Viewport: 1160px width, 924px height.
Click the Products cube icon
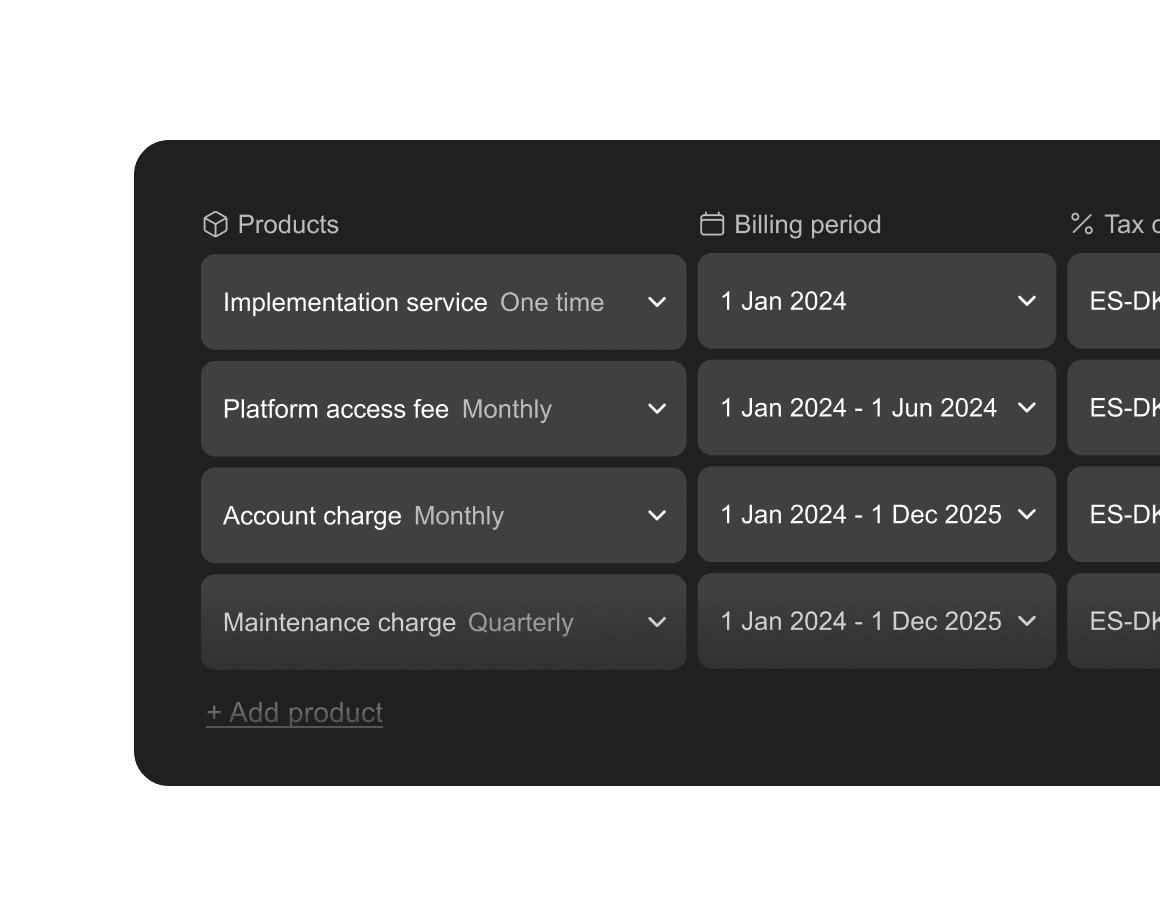215,224
